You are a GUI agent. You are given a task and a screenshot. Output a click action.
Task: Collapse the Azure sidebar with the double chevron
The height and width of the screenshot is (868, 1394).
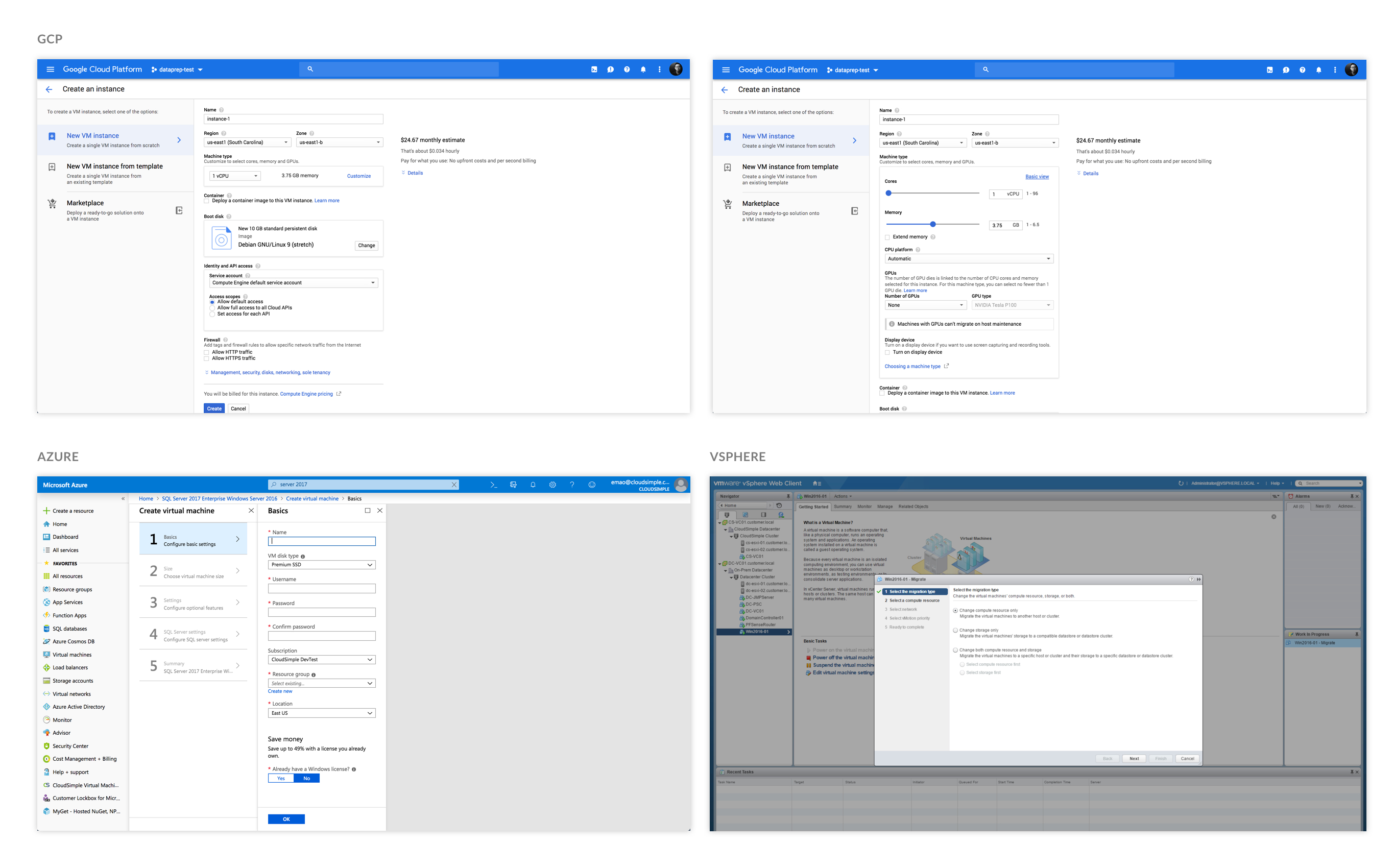click(123, 498)
